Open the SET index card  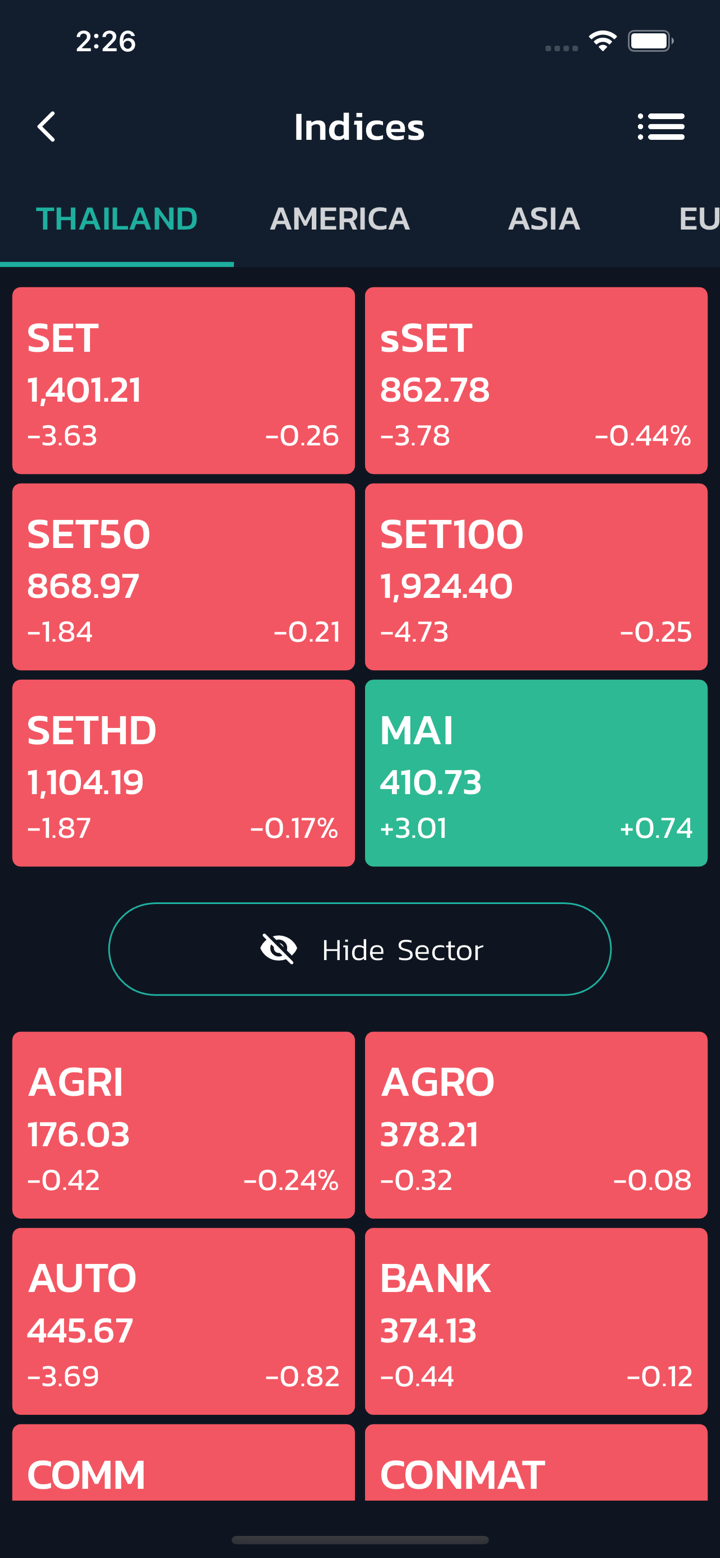click(x=183, y=380)
